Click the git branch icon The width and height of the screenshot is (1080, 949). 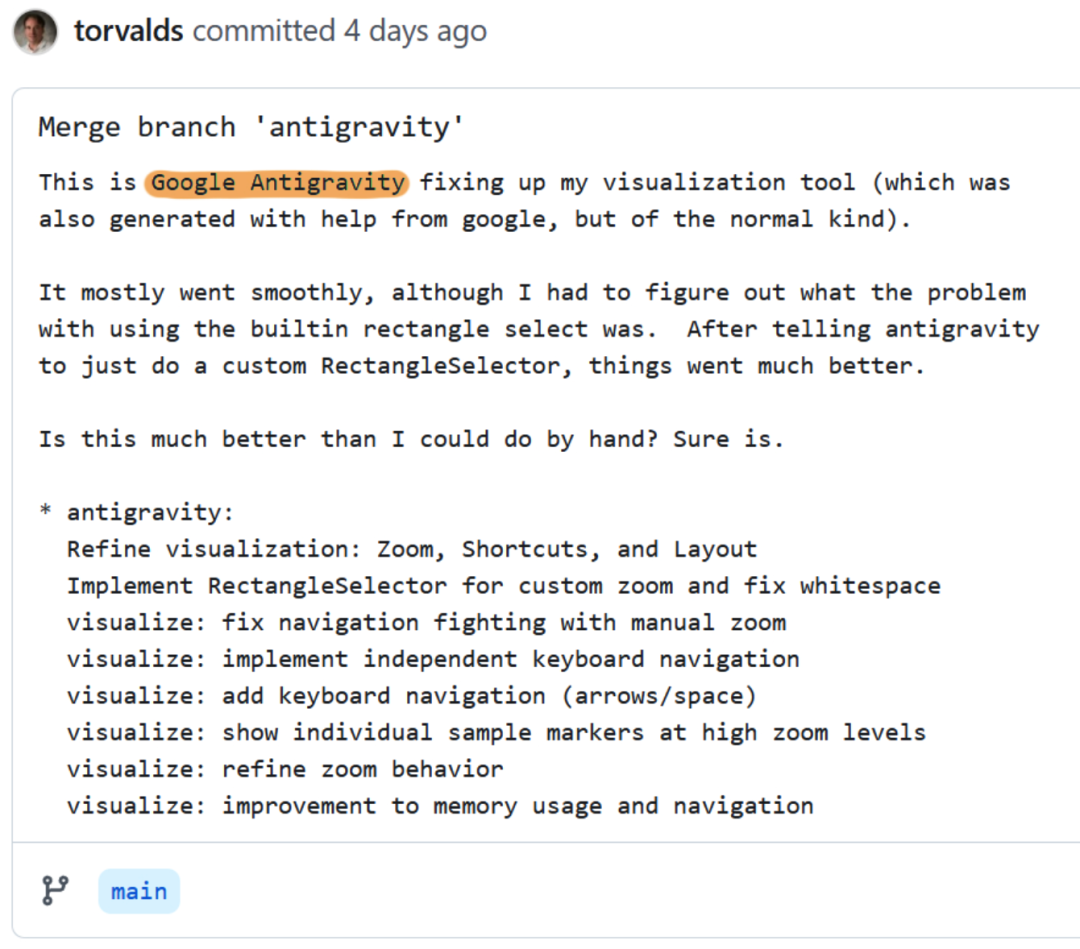[x=55, y=890]
